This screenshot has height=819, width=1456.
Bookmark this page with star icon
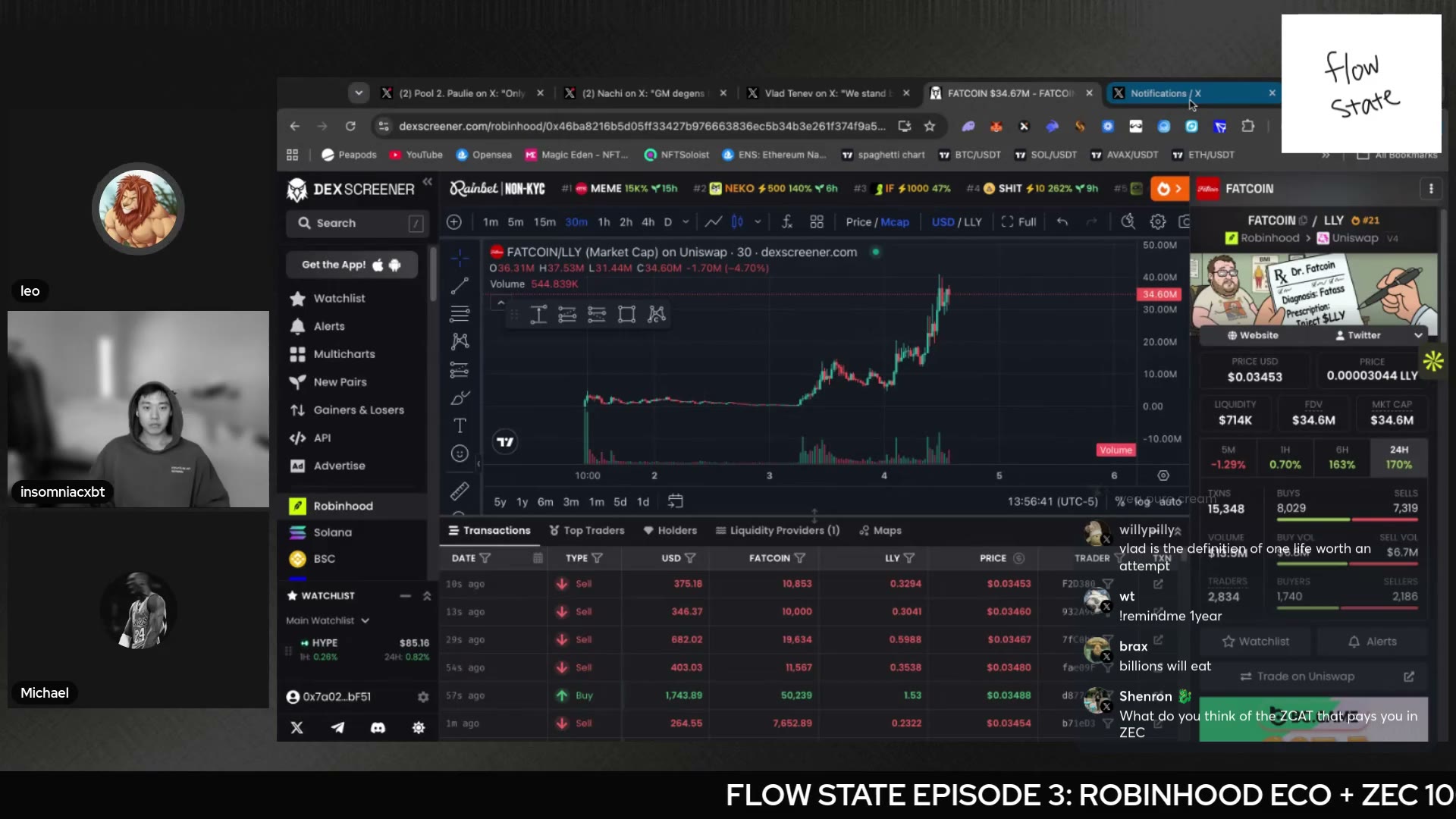tap(930, 126)
